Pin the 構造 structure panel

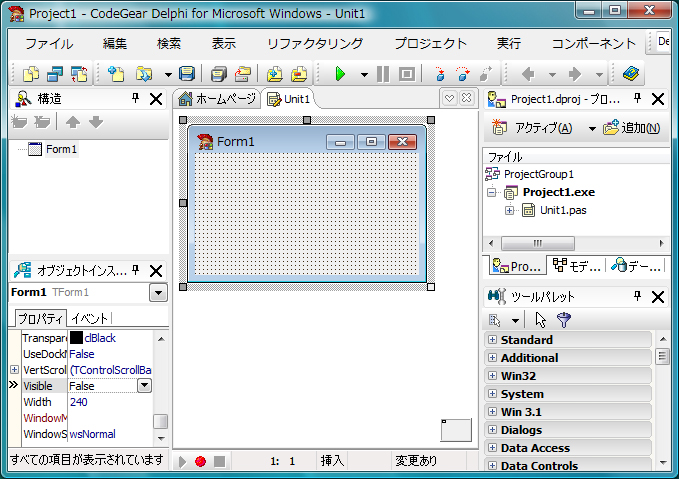tap(136, 98)
